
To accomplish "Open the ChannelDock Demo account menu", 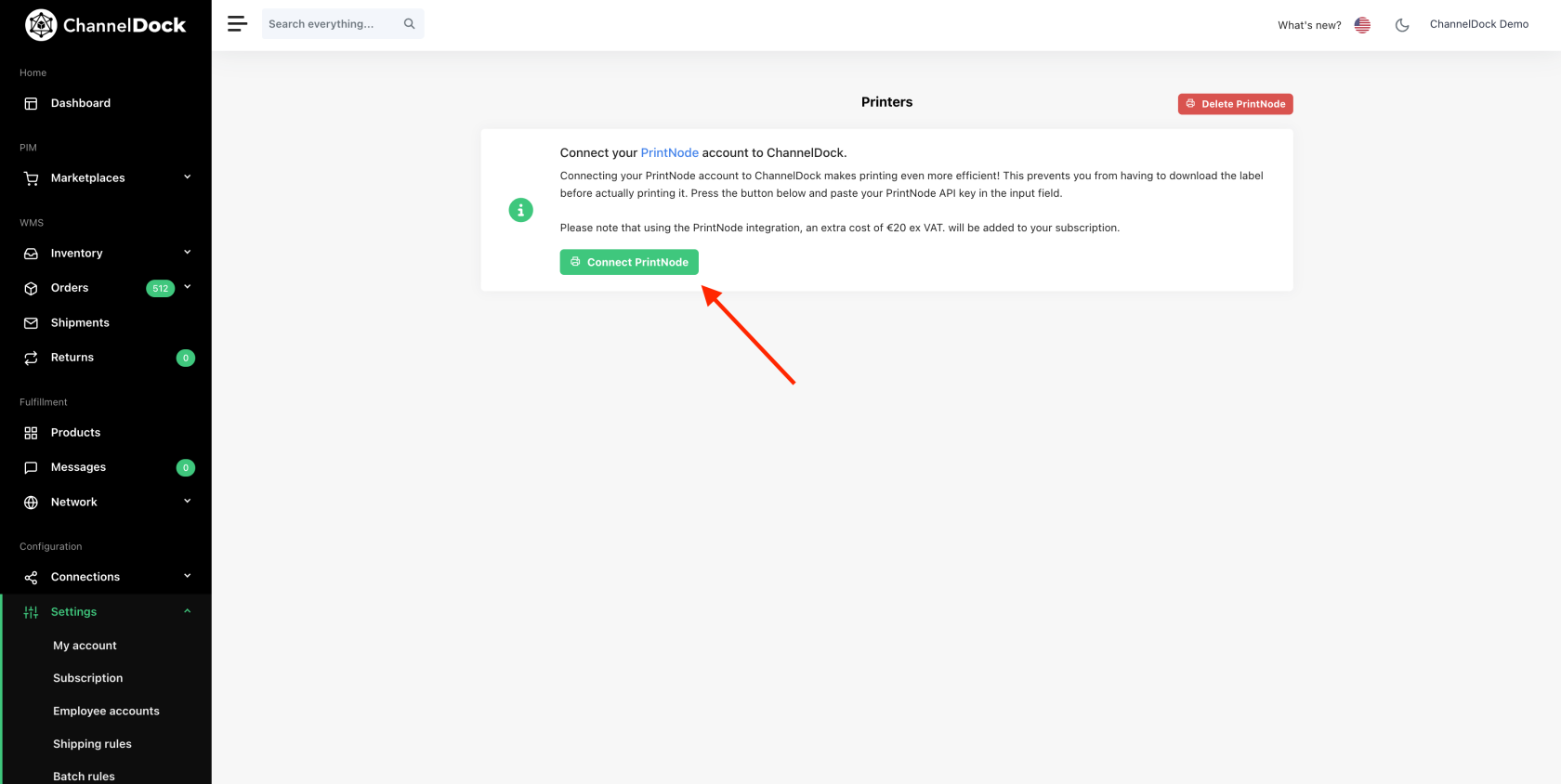I will [x=1479, y=24].
